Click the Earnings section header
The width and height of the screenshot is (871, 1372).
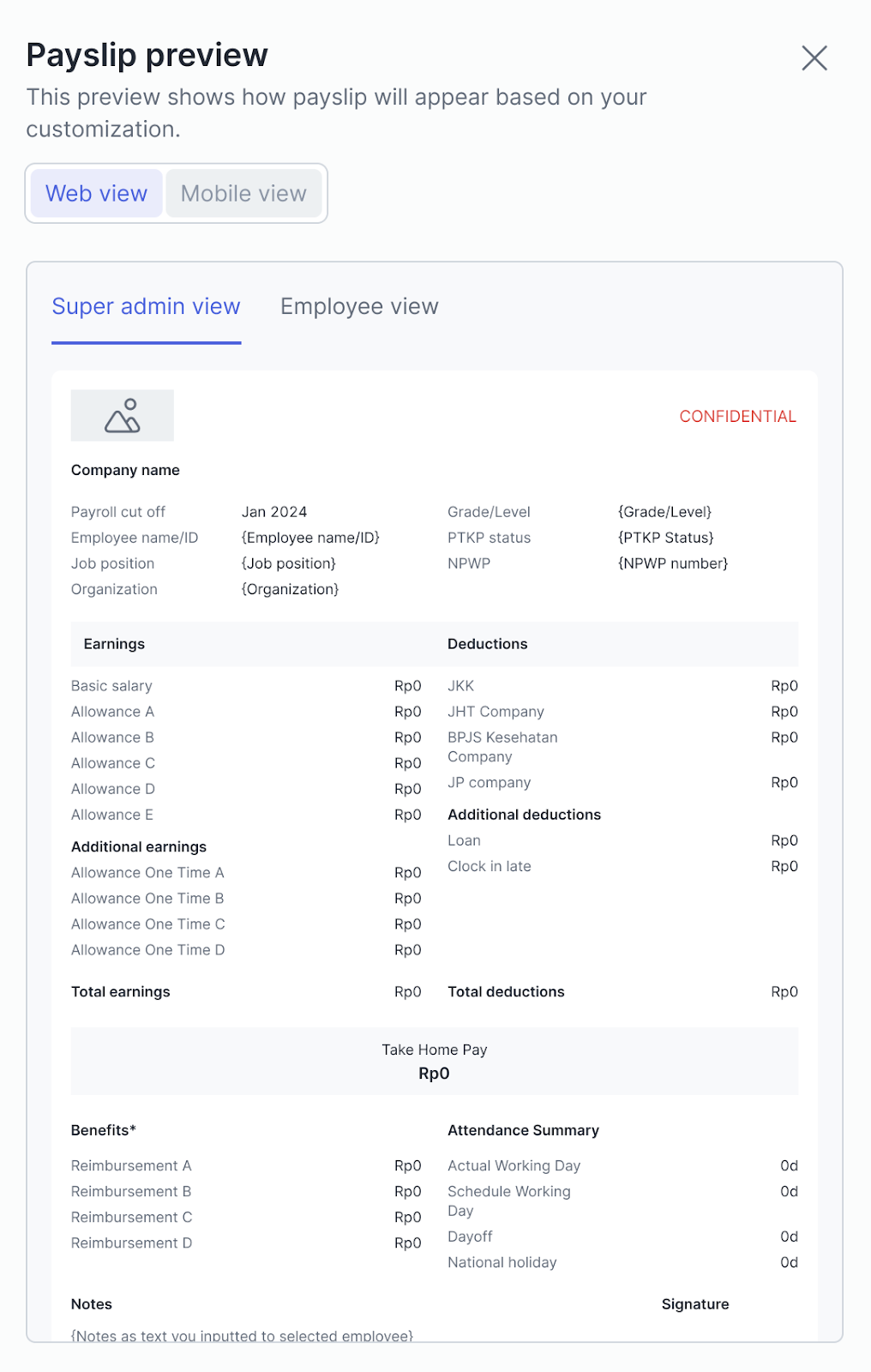(x=114, y=644)
